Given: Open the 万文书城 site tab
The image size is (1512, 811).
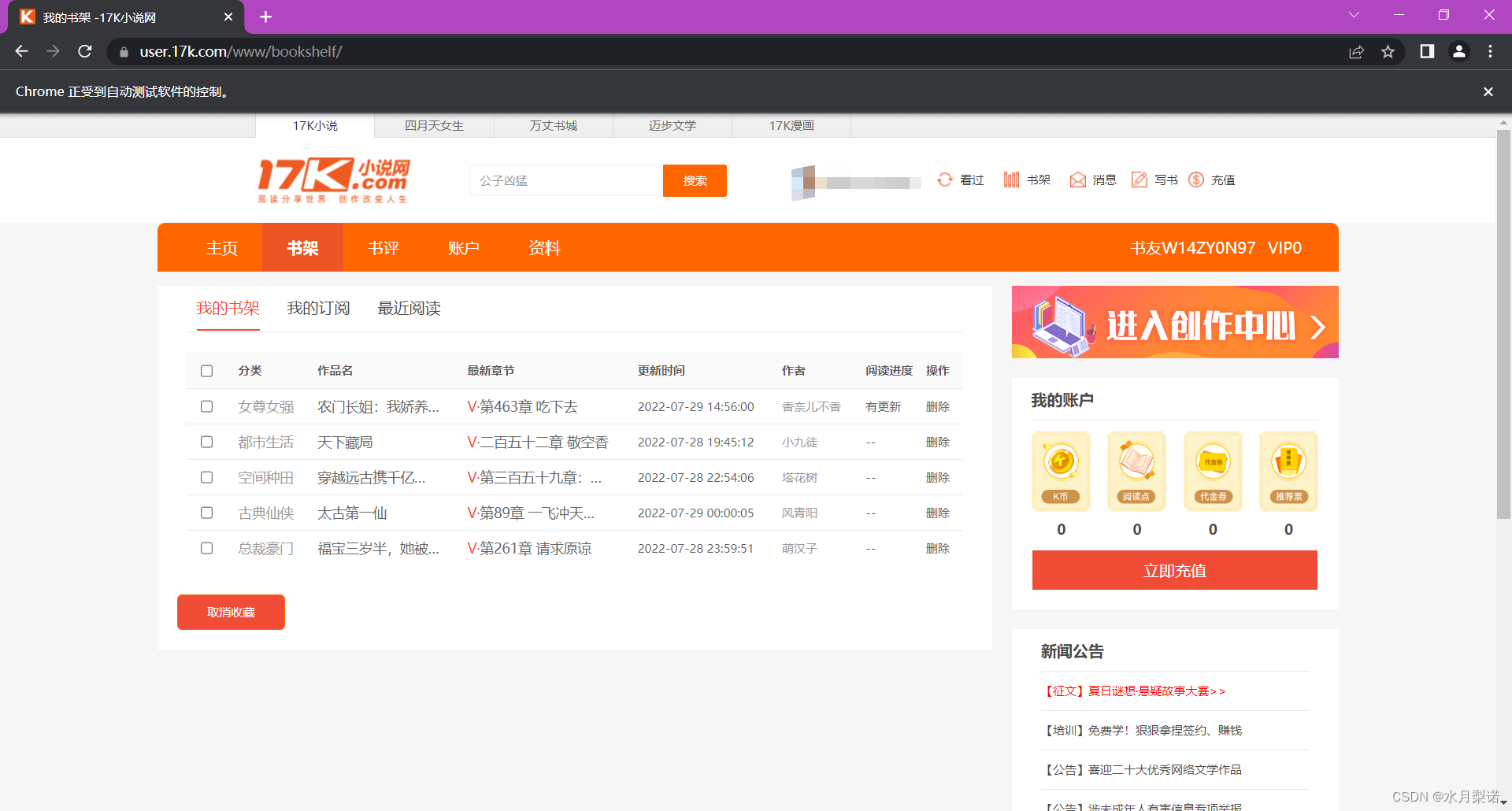Looking at the screenshot, I should point(554,126).
